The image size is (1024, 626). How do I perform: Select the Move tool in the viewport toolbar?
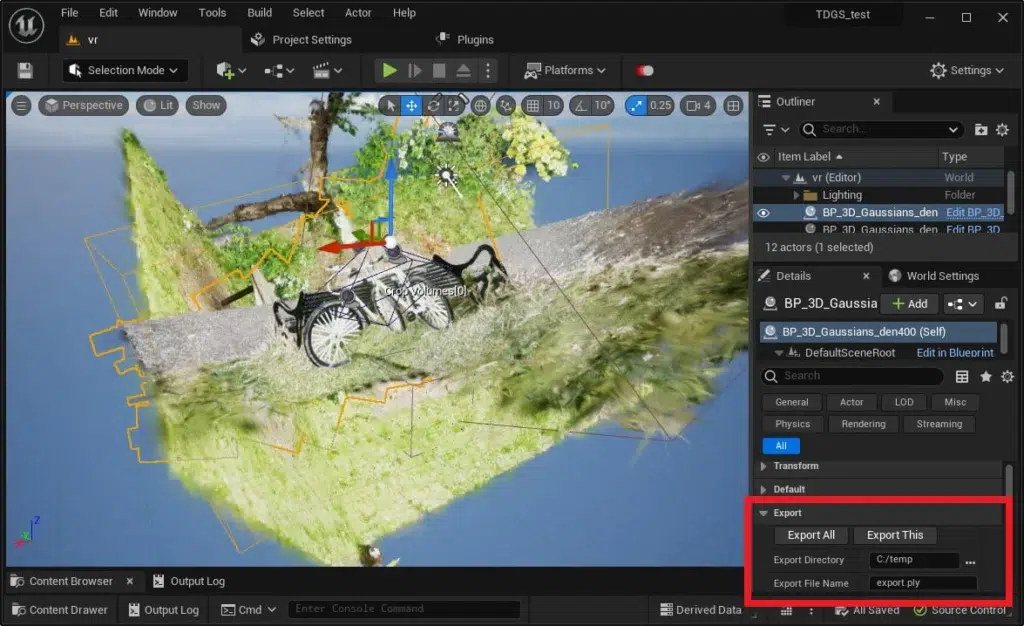tap(412, 104)
